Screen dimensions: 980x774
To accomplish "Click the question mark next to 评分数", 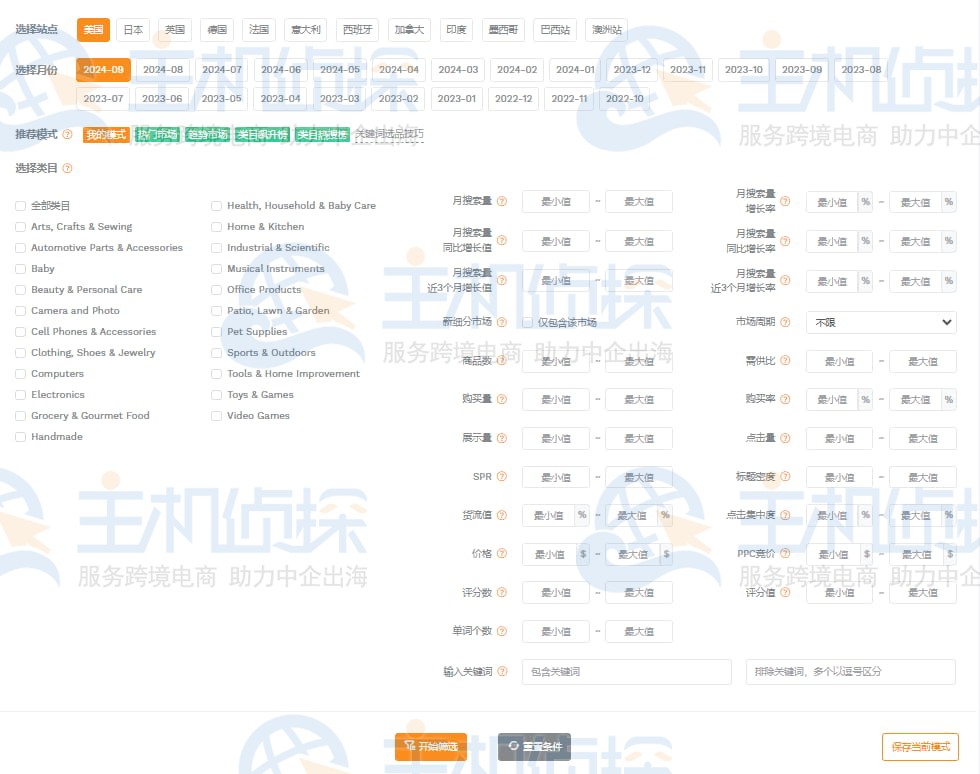I will click(x=501, y=592).
